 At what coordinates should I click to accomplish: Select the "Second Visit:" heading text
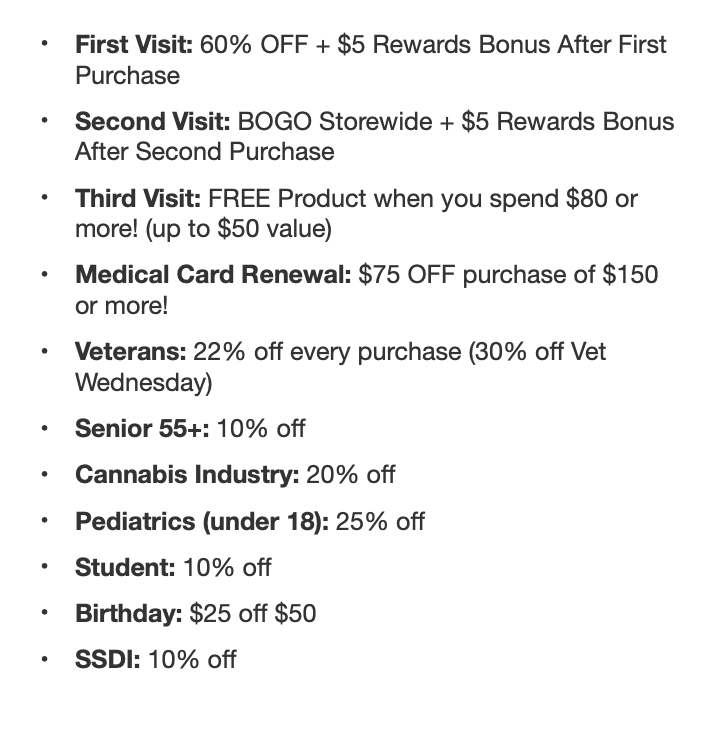coord(152,122)
